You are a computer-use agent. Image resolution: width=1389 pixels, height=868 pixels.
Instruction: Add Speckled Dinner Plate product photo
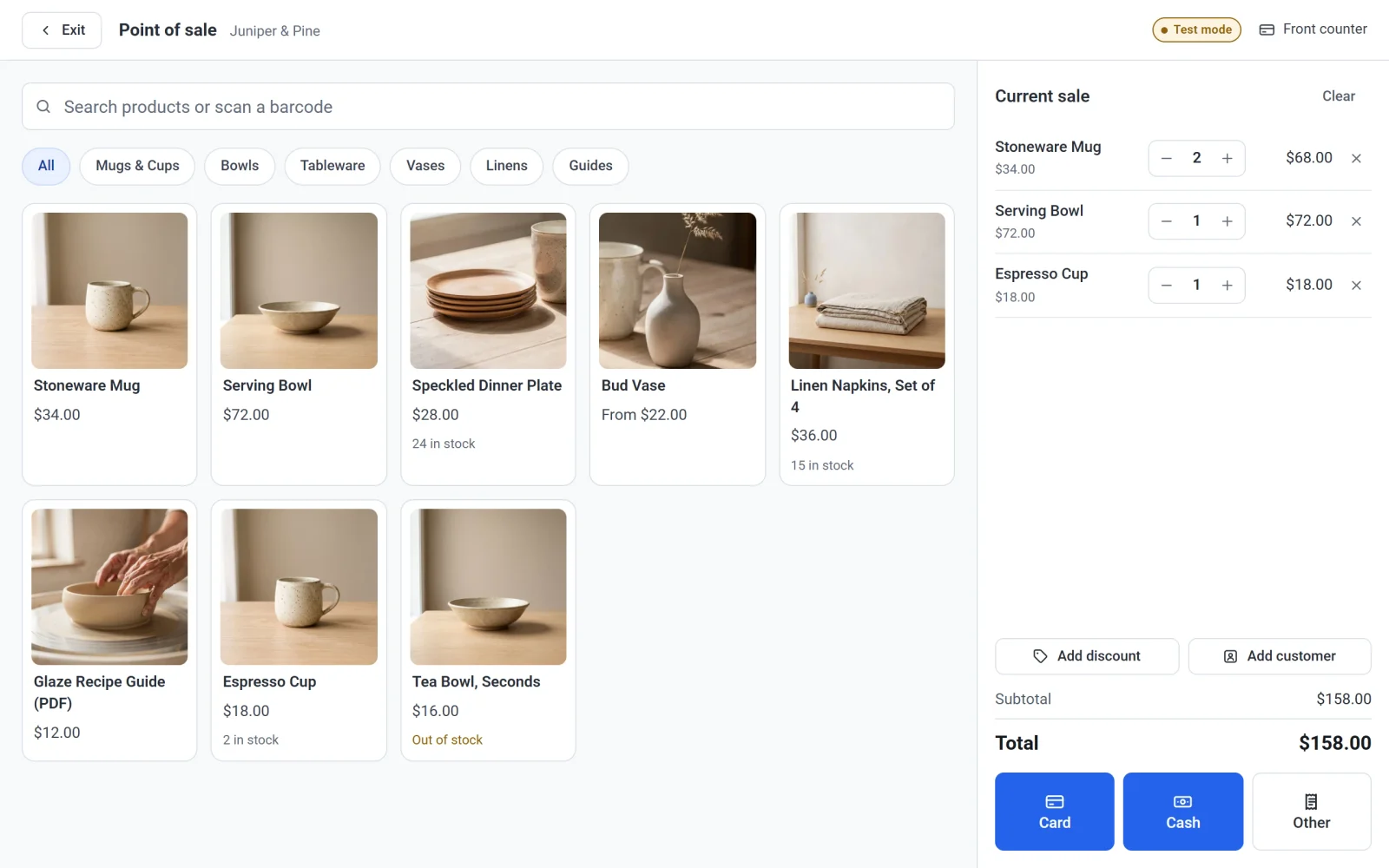pos(488,291)
